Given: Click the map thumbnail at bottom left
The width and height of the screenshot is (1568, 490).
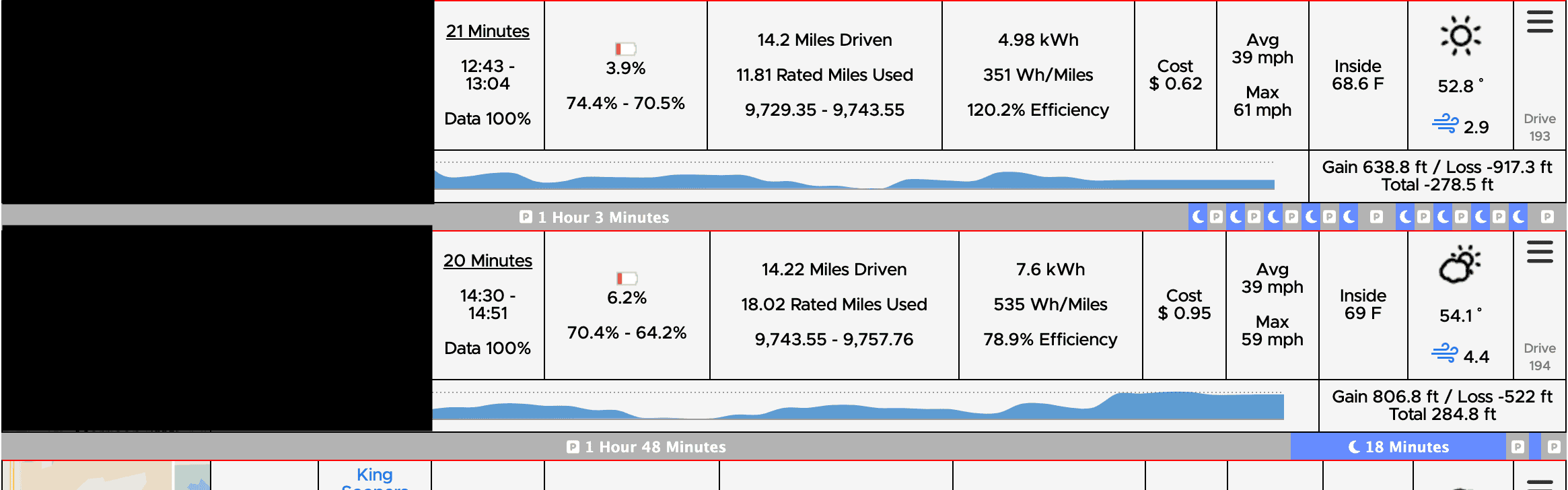Looking at the screenshot, I should pyautogui.click(x=107, y=476).
